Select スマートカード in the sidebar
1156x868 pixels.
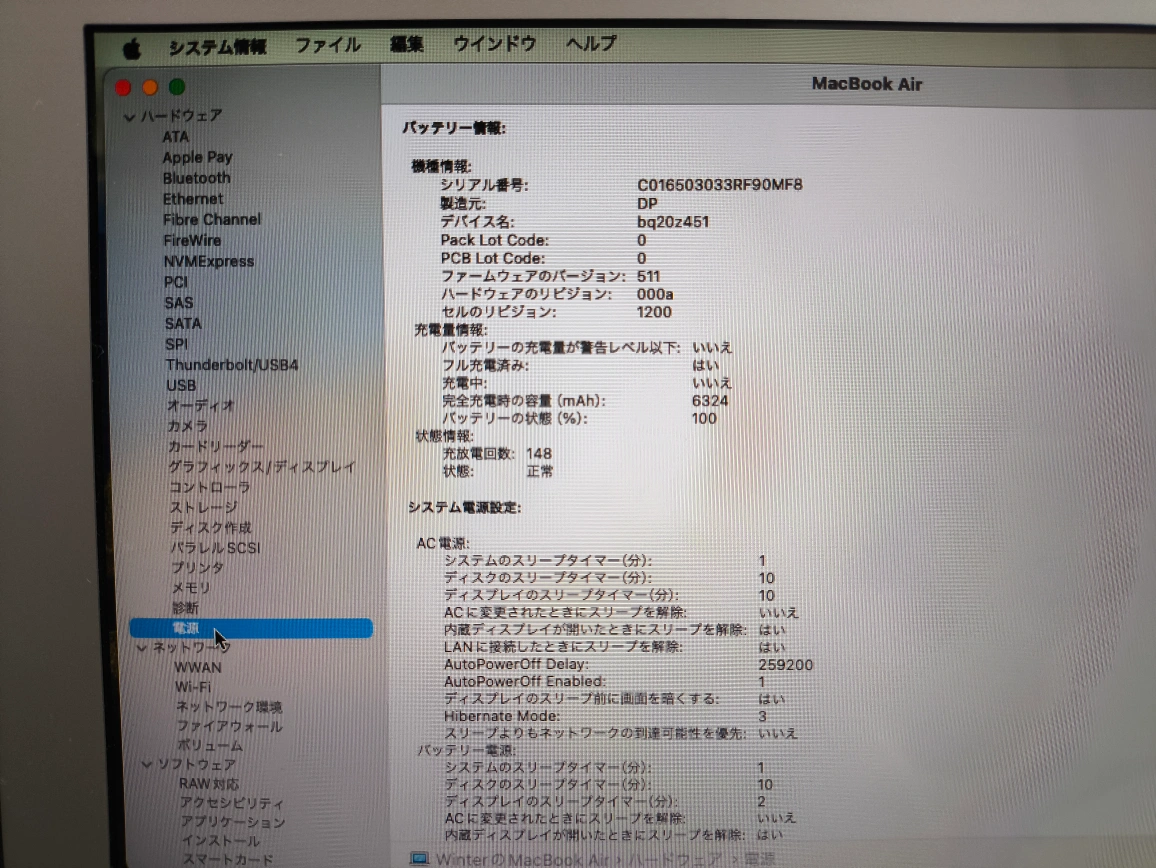tap(228, 860)
